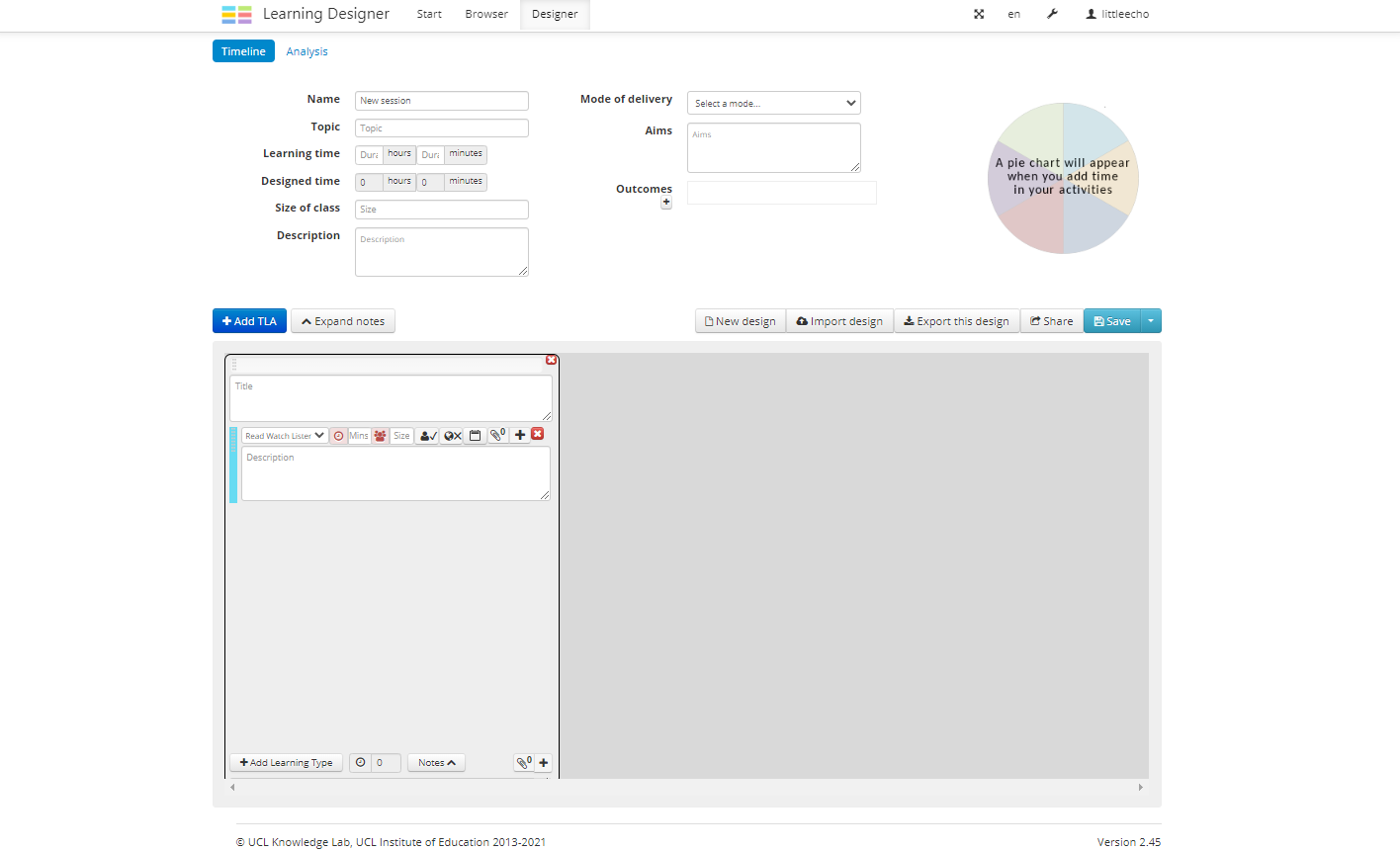Open TLA attachments paperclip at bottom

(x=524, y=762)
